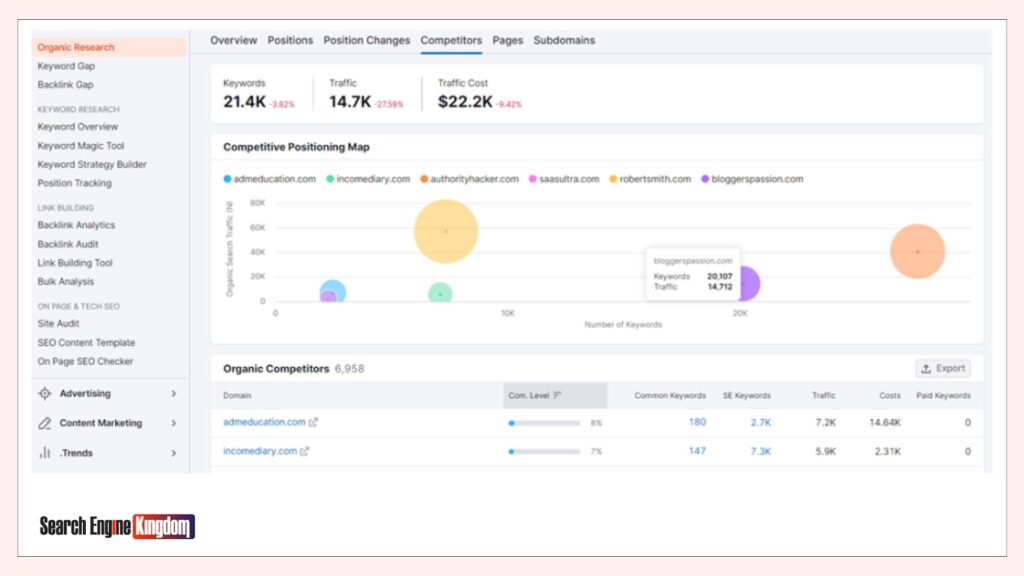
Task: Open the Position Changes tab
Action: 366,40
